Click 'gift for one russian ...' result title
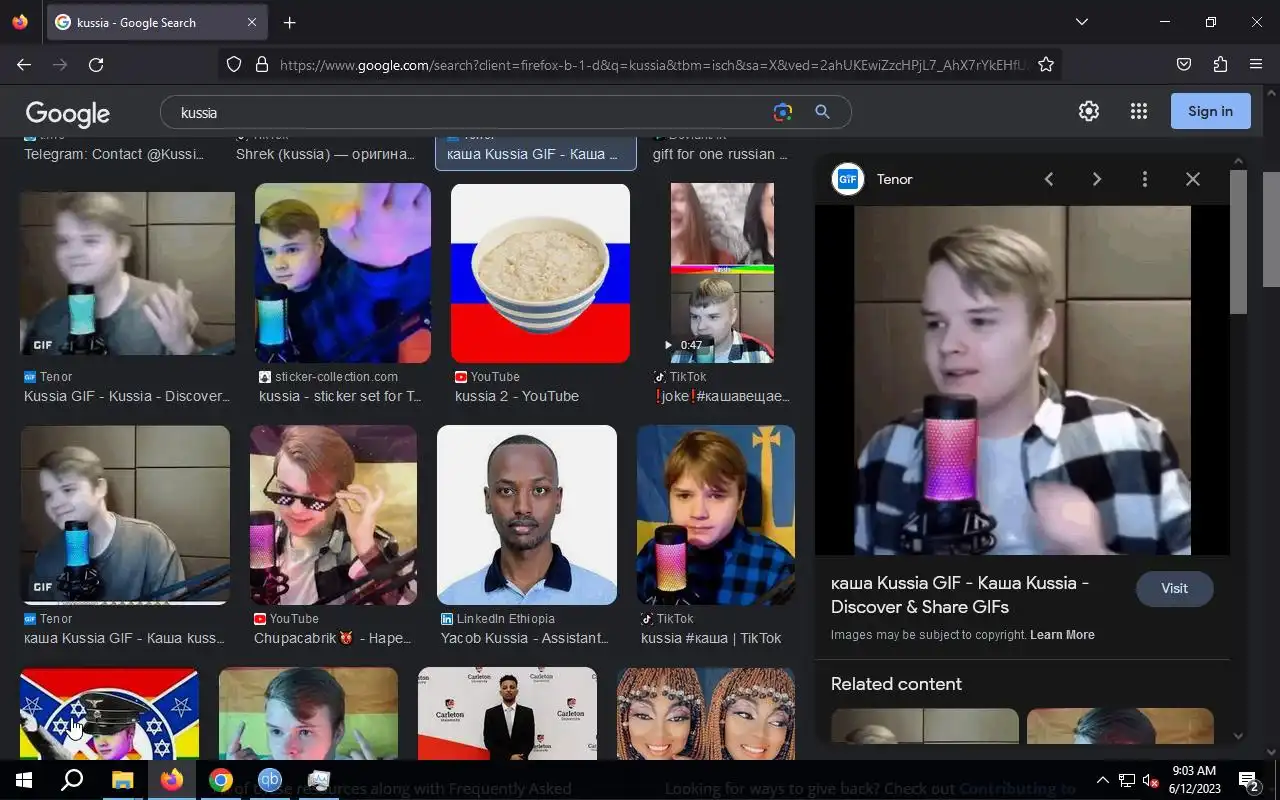 [x=720, y=154]
